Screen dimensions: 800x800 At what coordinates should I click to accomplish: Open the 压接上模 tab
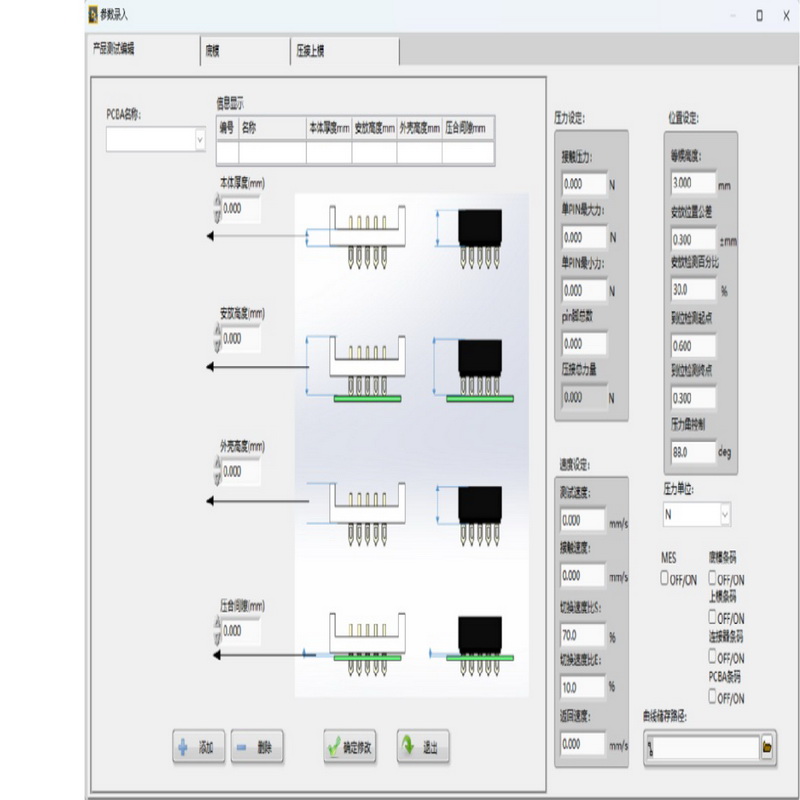pyautogui.click(x=343, y=51)
